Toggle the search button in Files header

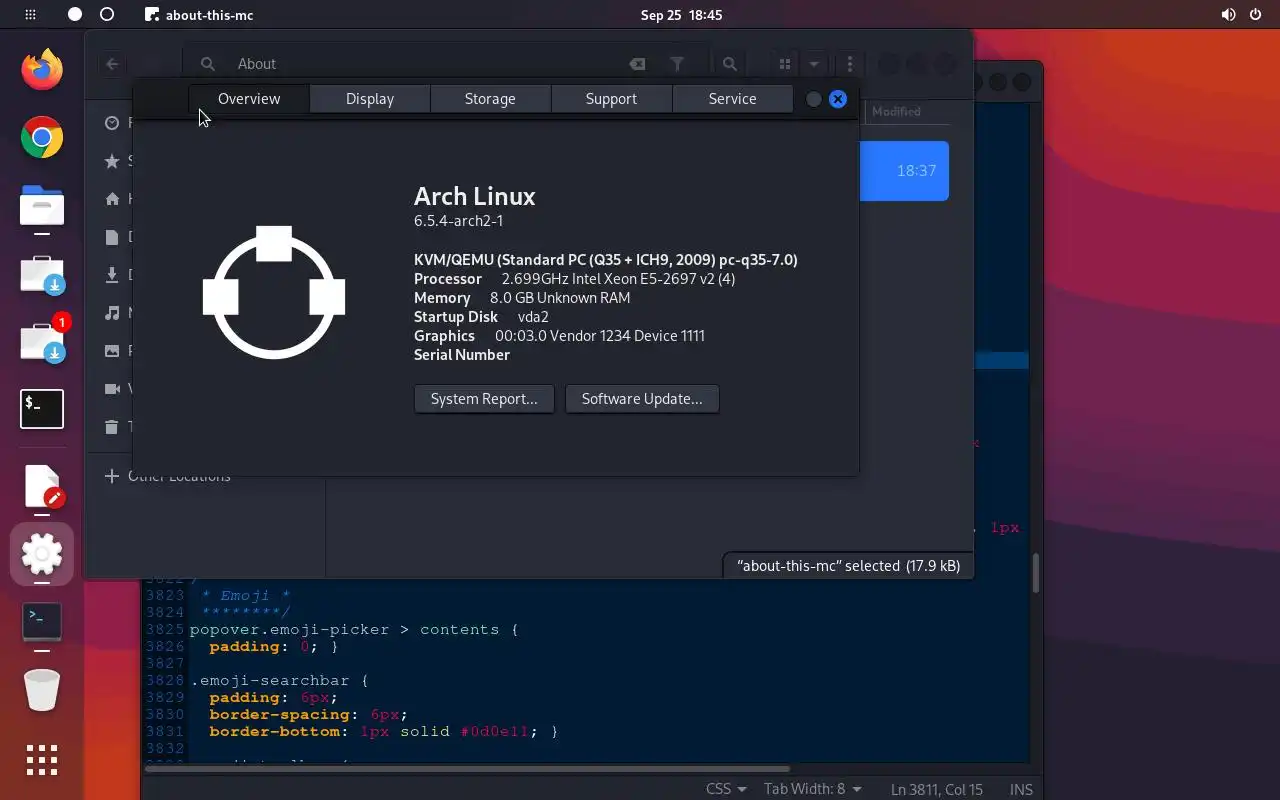(x=730, y=64)
